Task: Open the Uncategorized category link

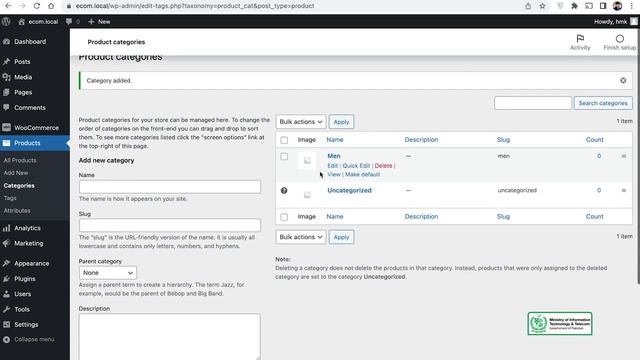Action: click(x=349, y=190)
